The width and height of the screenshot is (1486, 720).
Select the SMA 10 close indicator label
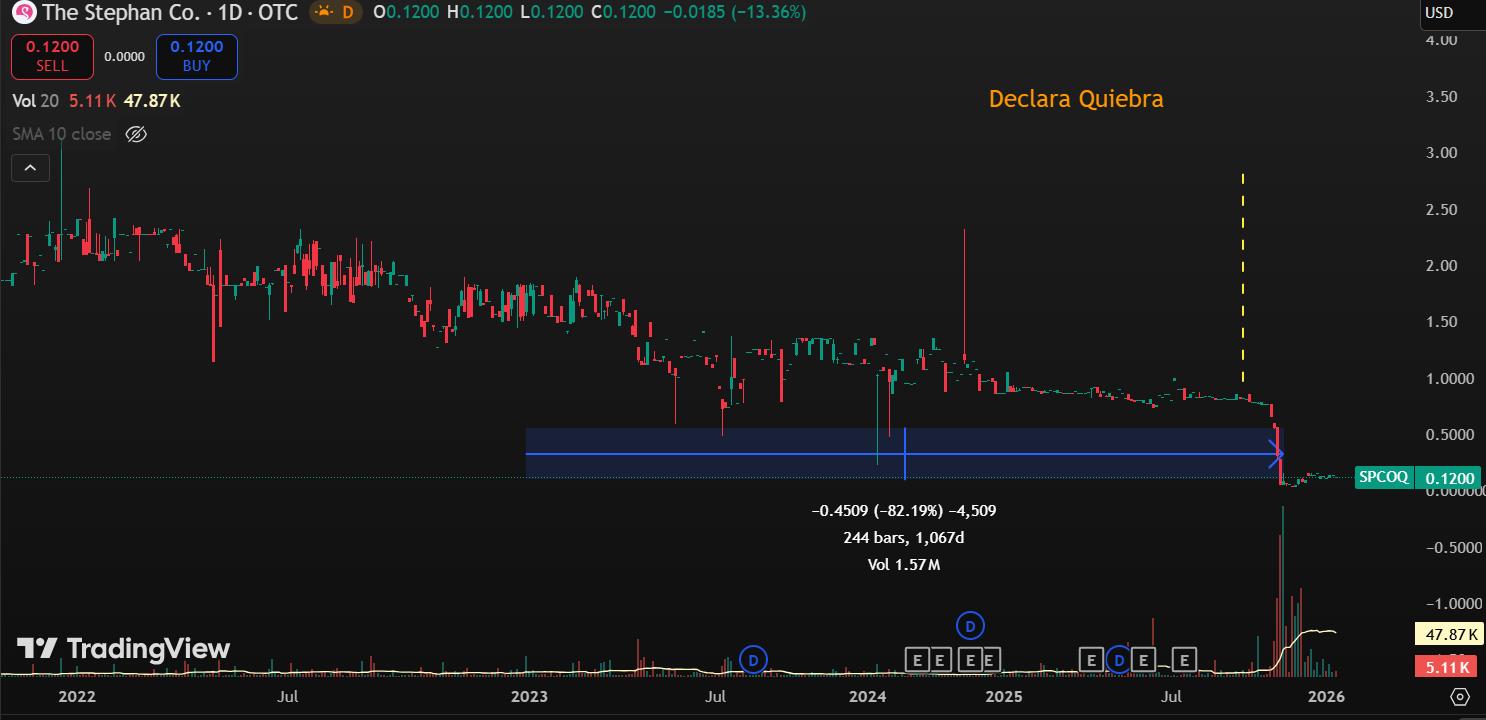pos(62,134)
